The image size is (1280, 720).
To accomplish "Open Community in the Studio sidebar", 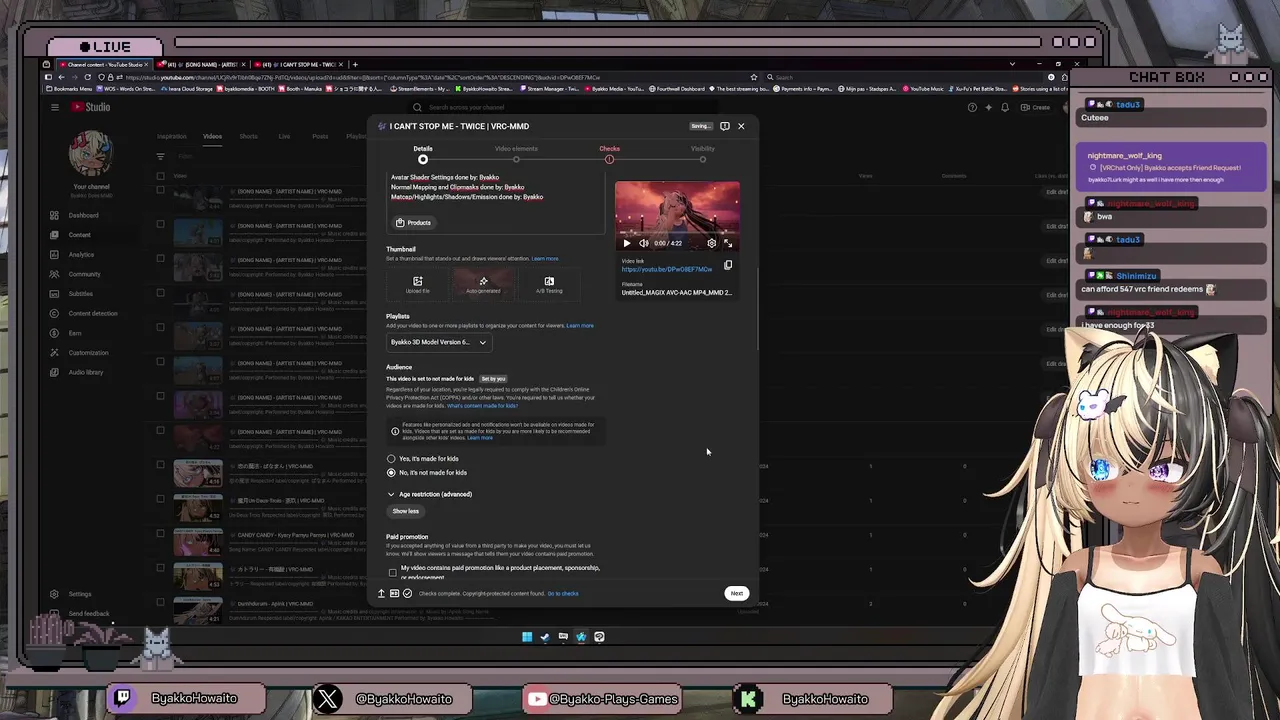I will pyautogui.click(x=85, y=274).
